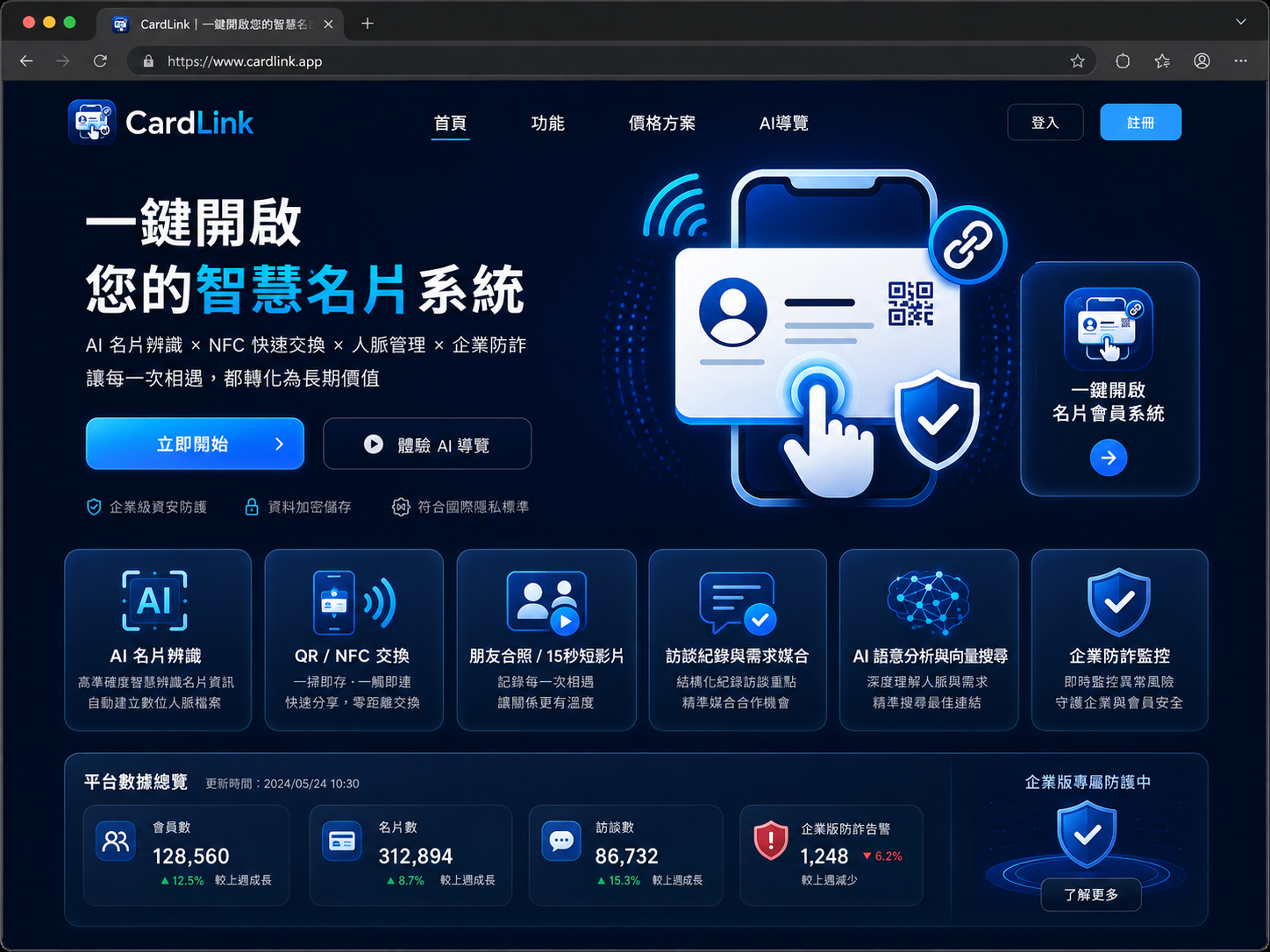Click the 訪談數 value 86,732
1270x952 pixels.
click(627, 856)
